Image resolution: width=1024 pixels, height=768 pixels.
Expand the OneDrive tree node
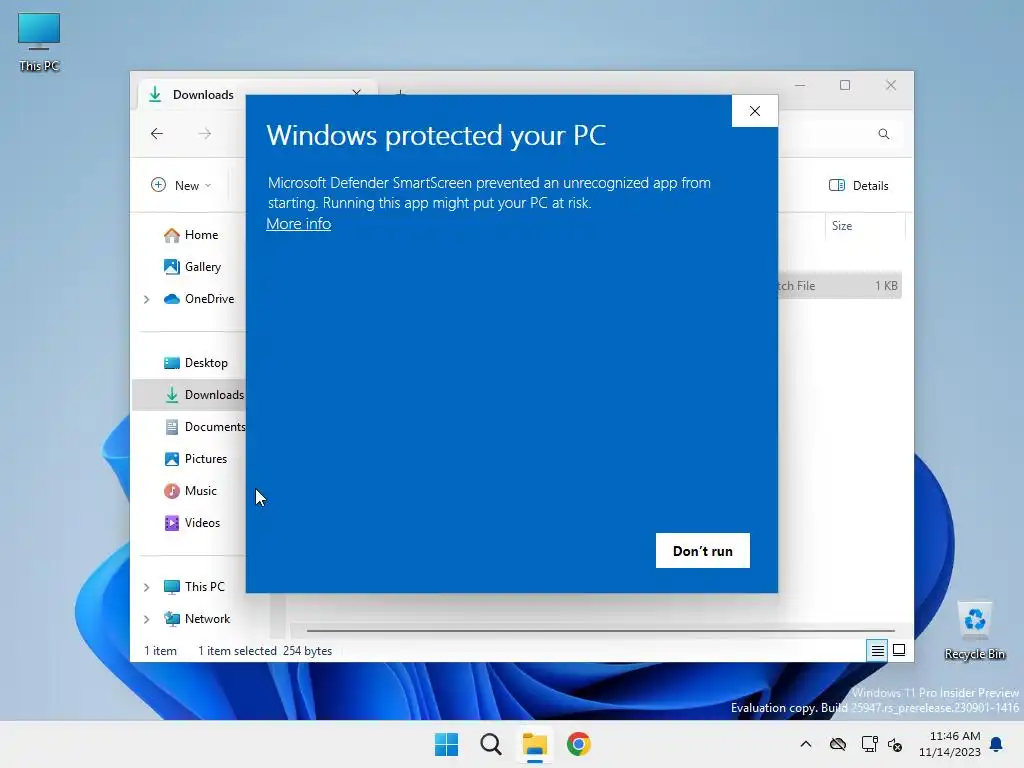coord(146,299)
